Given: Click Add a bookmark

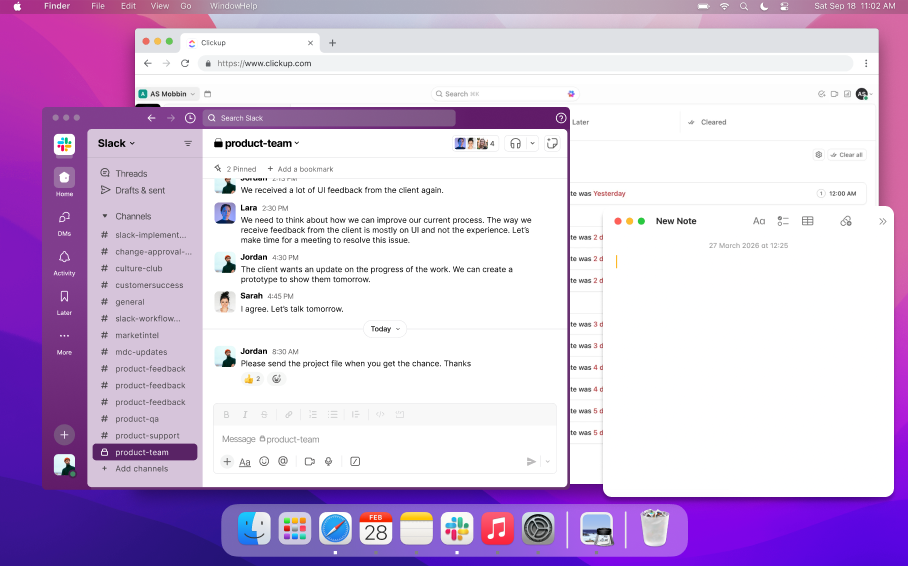Looking at the screenshot, I should tap(300, 169).
